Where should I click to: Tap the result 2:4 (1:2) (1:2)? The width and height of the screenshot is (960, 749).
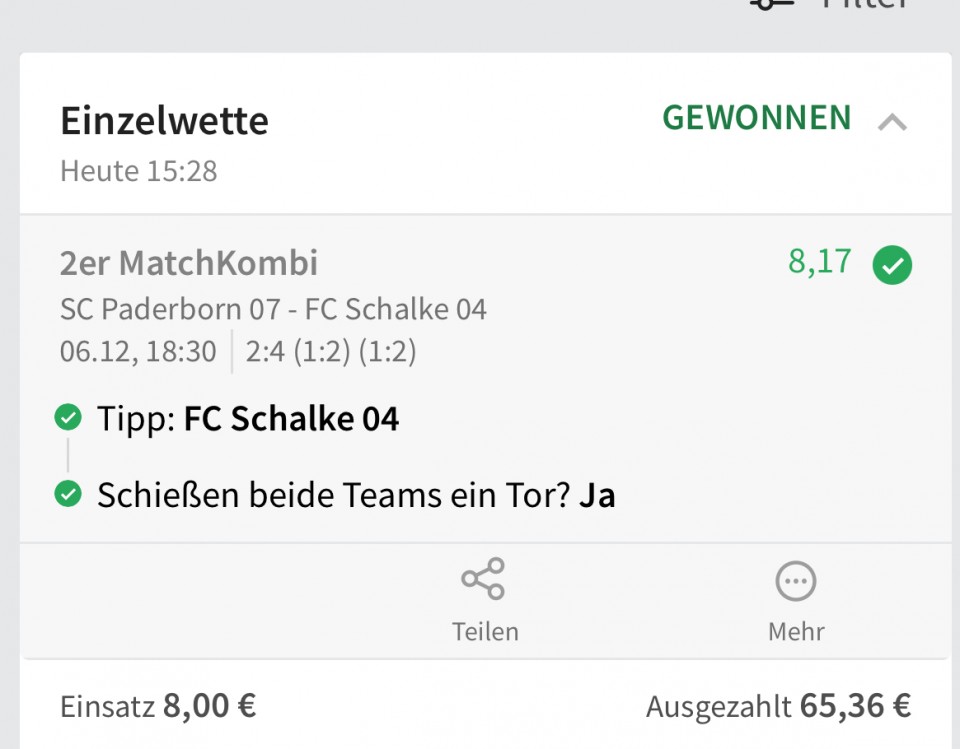331,352
